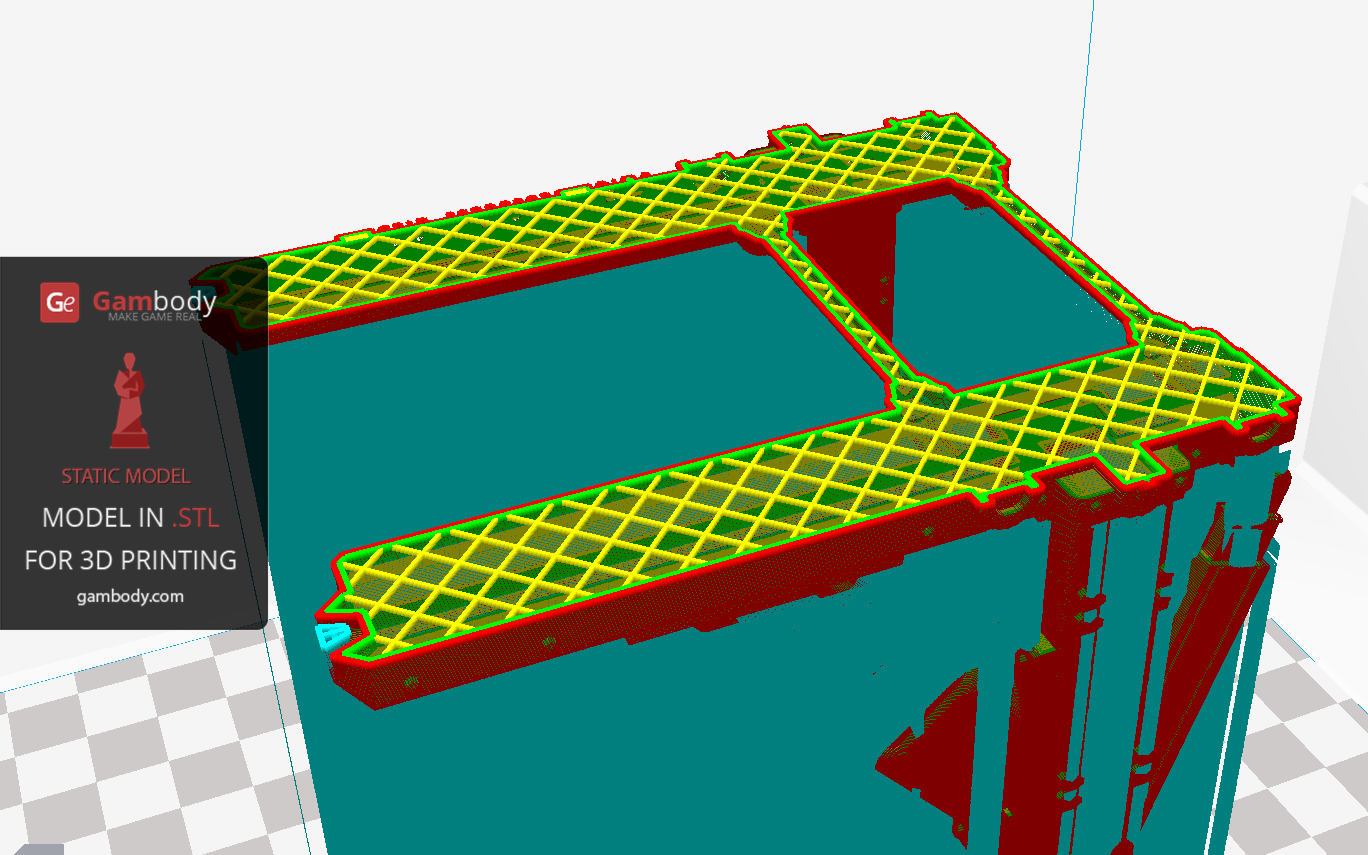This screenshot has height=855, width=1368.
Task: Select the cyan triangular marker on the model
Action: click(x=332, y=636)
